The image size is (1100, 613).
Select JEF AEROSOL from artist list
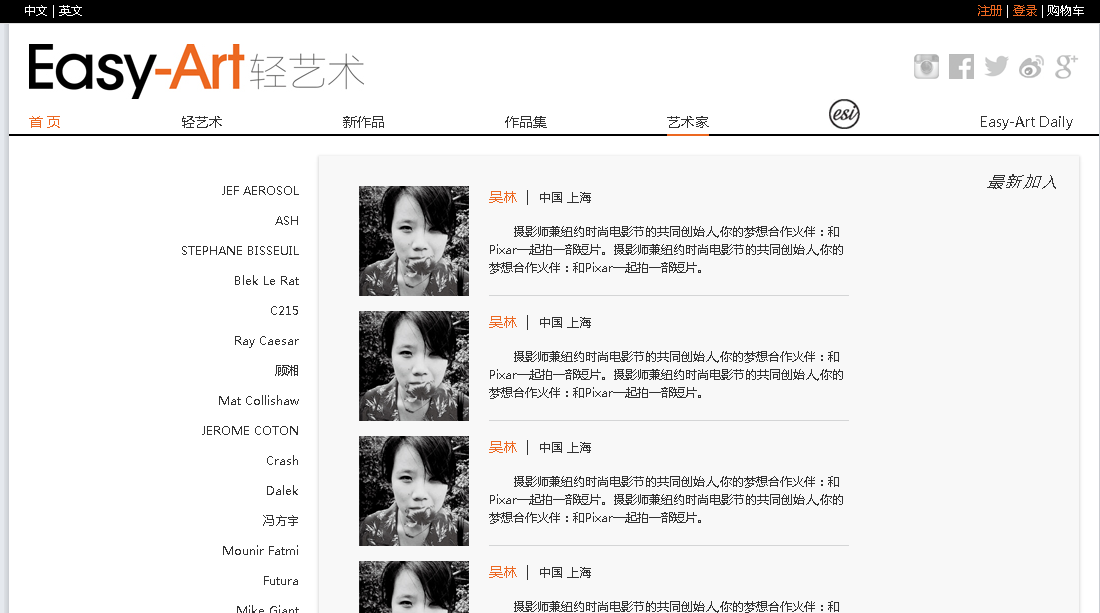click(x=260, y=191)
